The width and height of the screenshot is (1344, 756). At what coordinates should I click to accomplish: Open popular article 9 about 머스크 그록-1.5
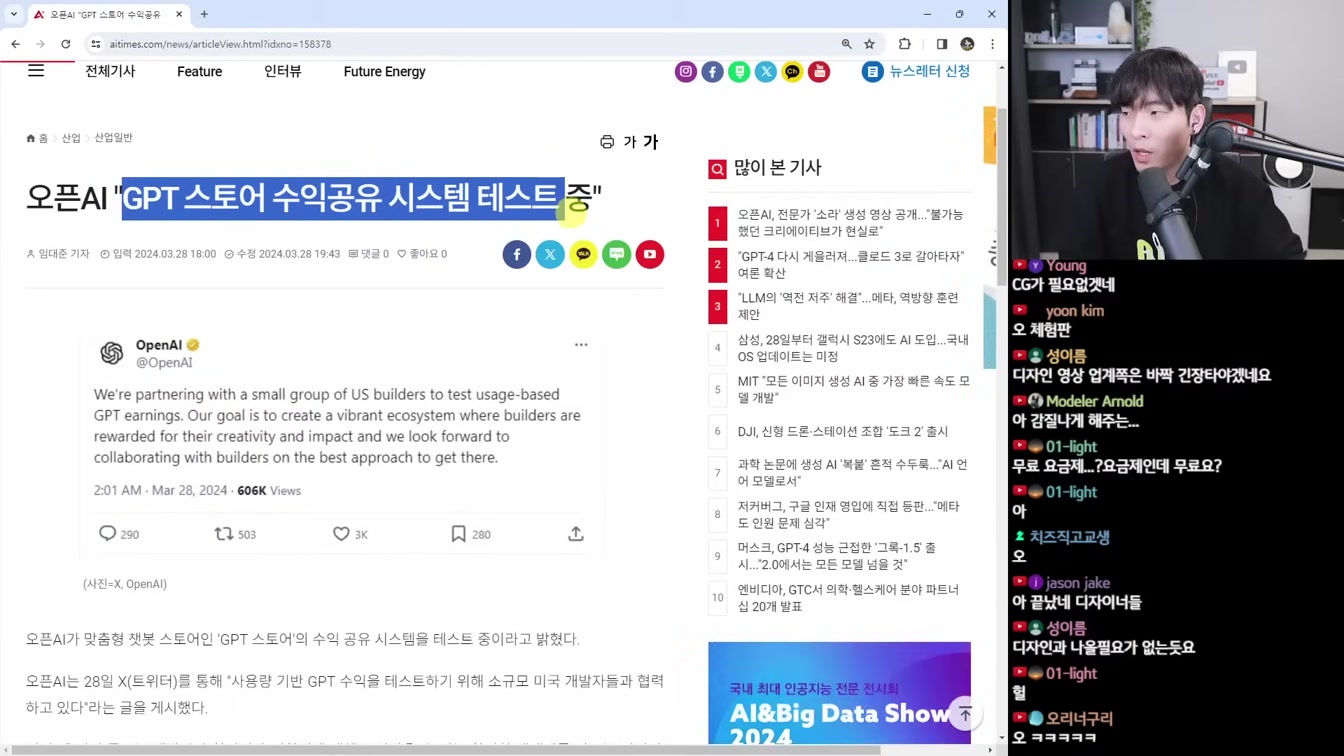[837, 556]
